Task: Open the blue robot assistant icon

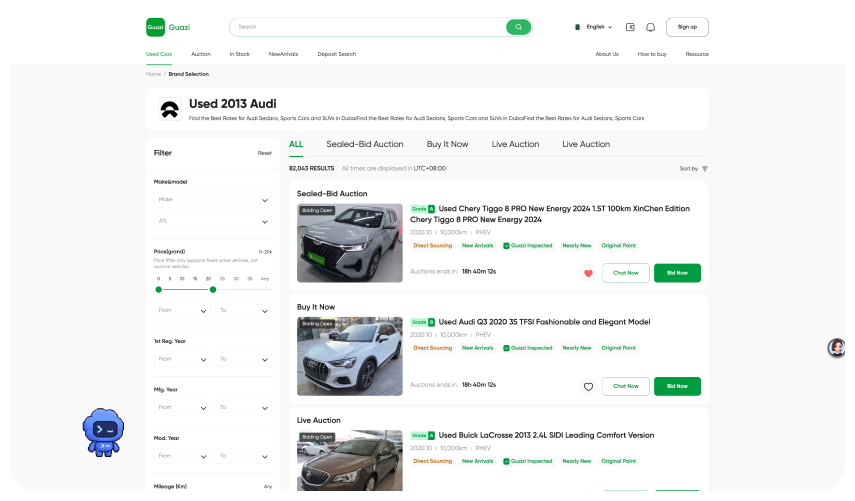Action: pyautogui.click(x=103, y=432)
